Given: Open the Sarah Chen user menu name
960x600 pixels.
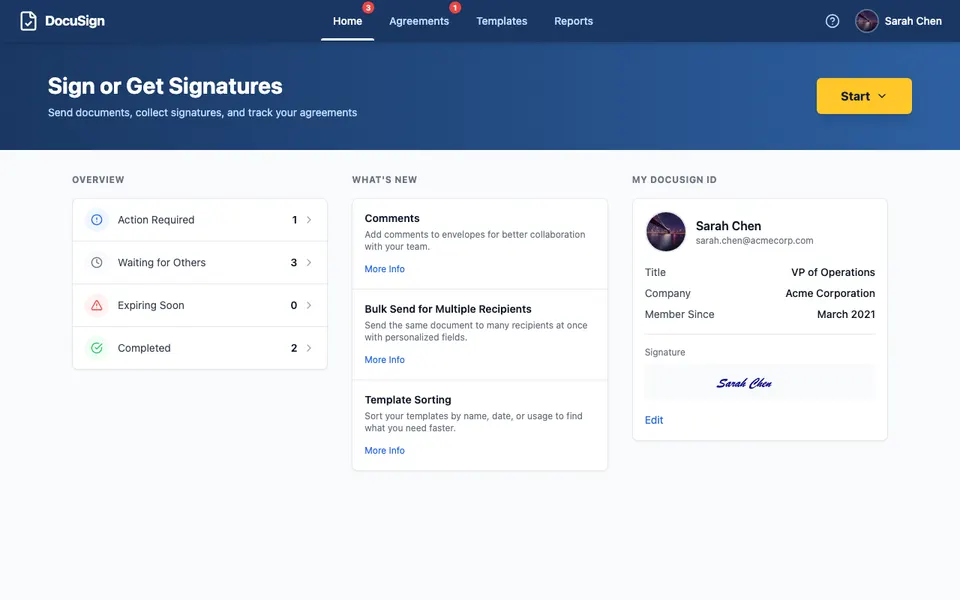Looking at the screenshot, I should click(913, 21).
